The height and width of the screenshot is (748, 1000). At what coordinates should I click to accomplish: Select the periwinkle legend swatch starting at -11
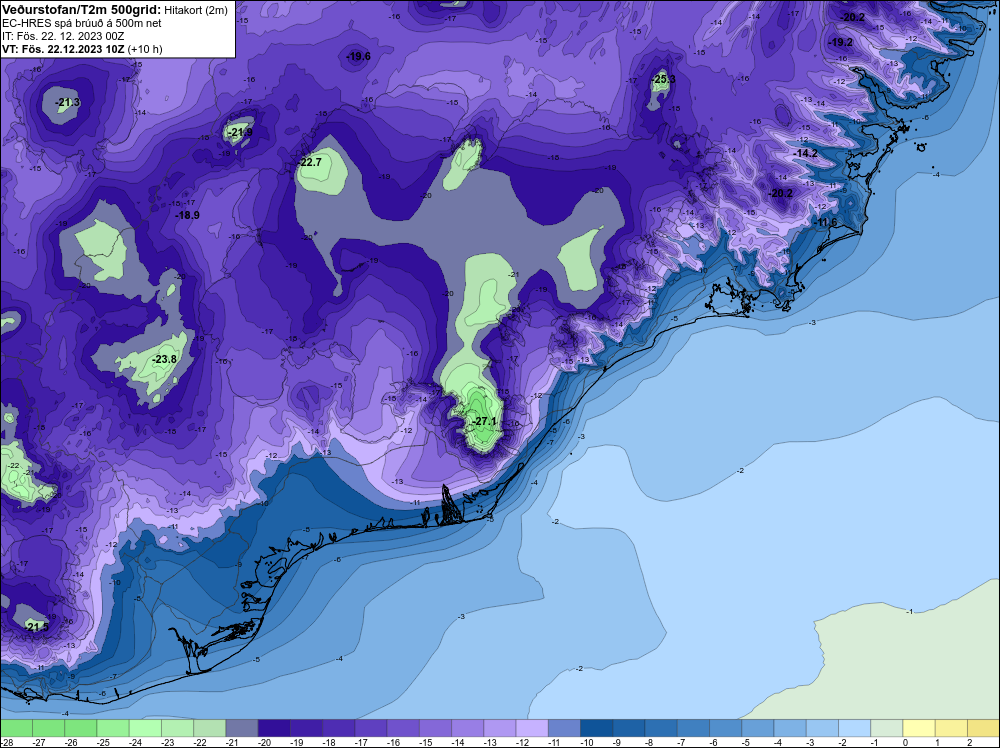click(564, 728)
